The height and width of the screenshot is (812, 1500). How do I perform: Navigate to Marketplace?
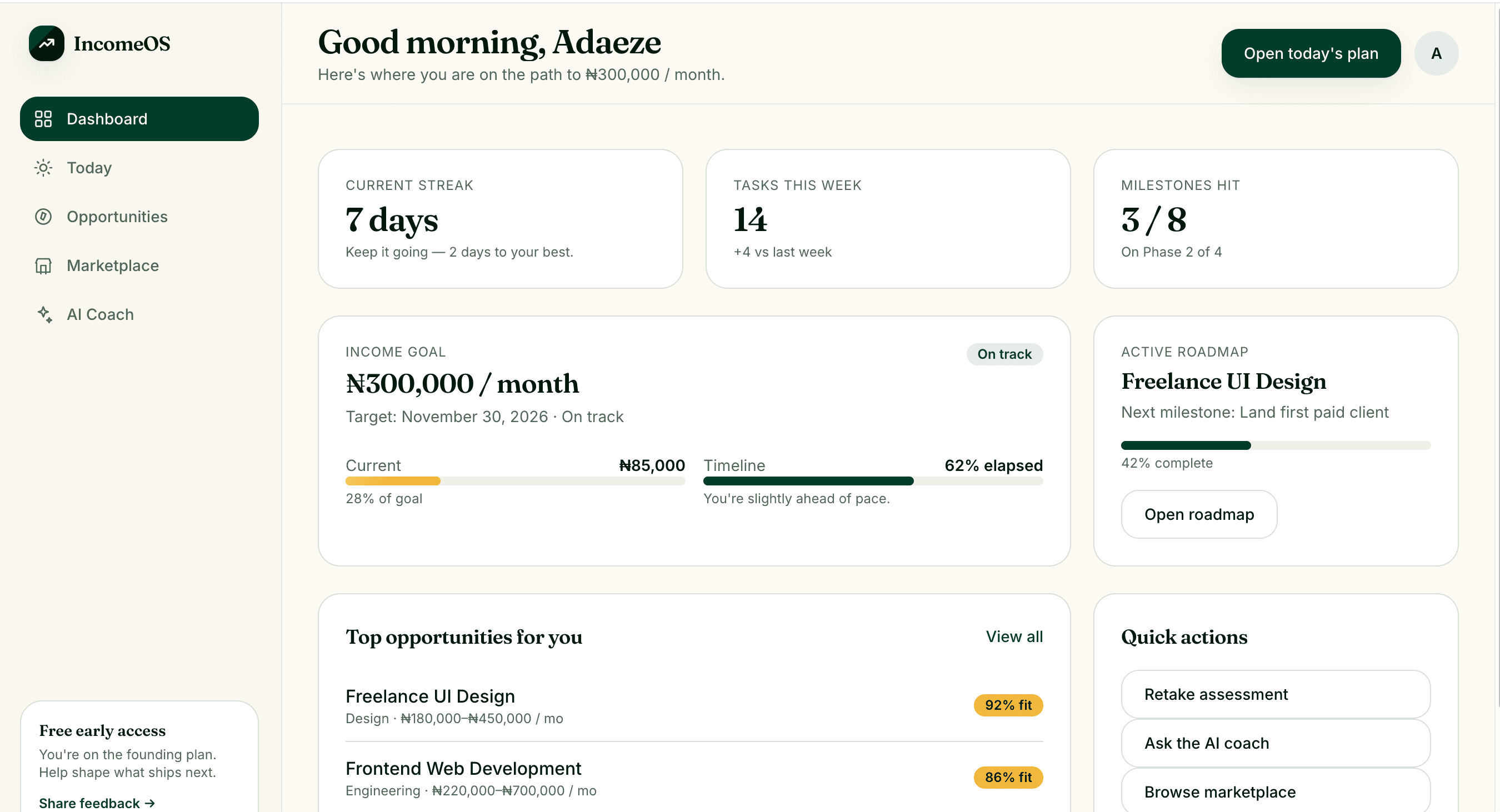(x=139, y=265)
